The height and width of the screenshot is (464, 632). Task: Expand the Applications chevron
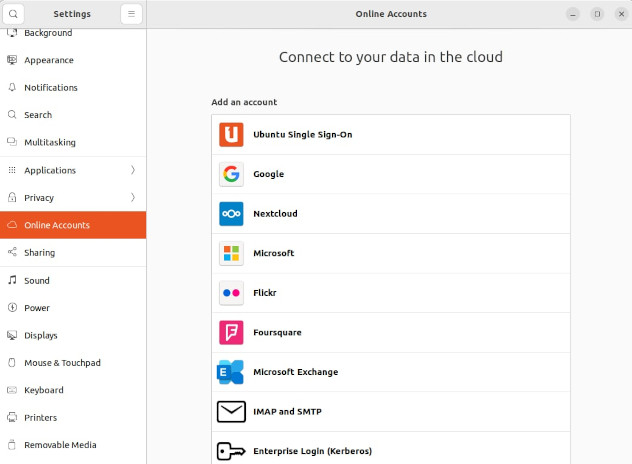click(133, 170)
